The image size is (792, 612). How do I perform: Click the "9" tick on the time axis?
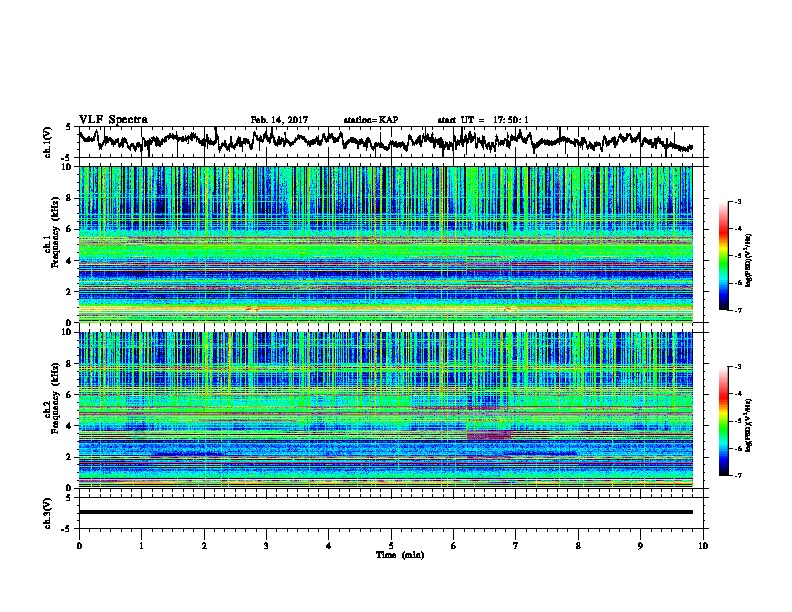pos(640,546)
